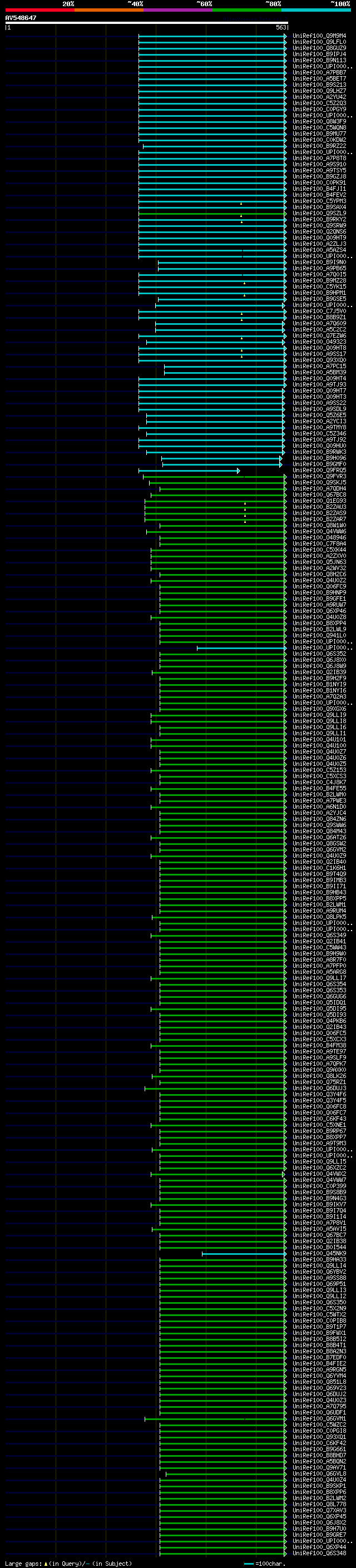This screenshot has height=1568, width=356.
Task: Select the UniRef100_B9MU77 label
Action: tap(319, 134)
